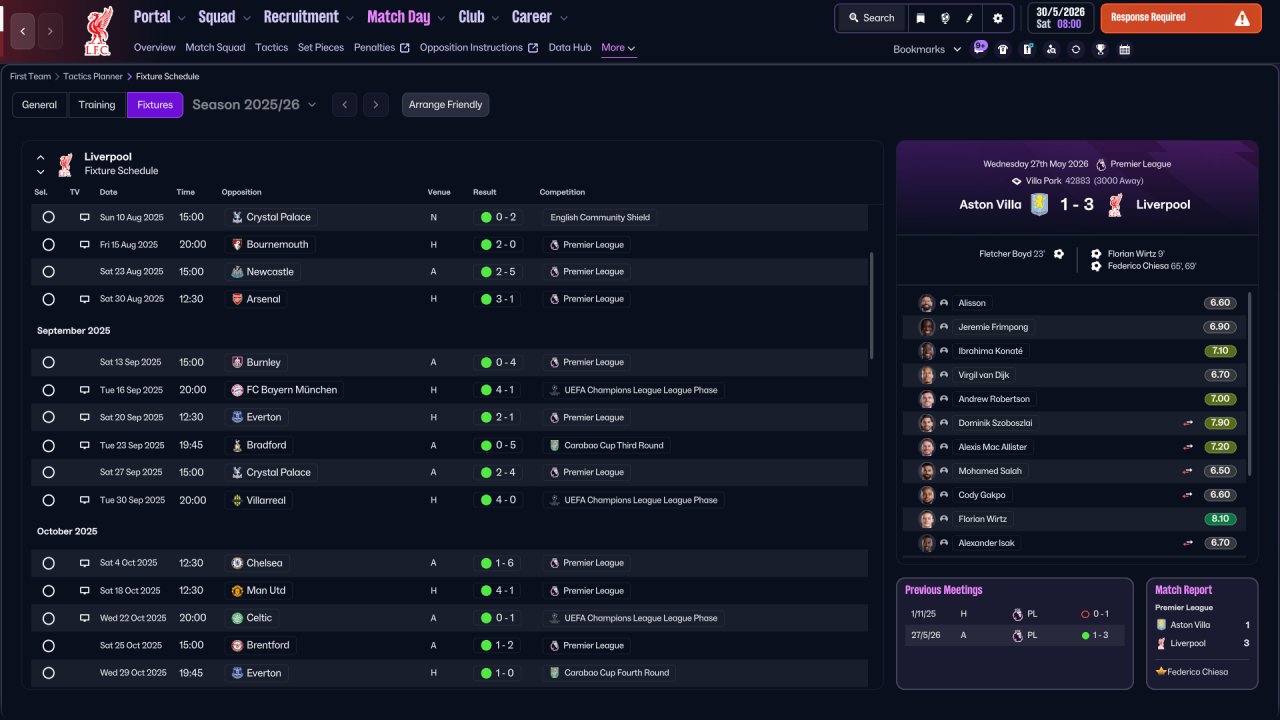The image size is (1280, 720).
Task: Click the player ratings list scrollbar
Action: (1250, 383)
